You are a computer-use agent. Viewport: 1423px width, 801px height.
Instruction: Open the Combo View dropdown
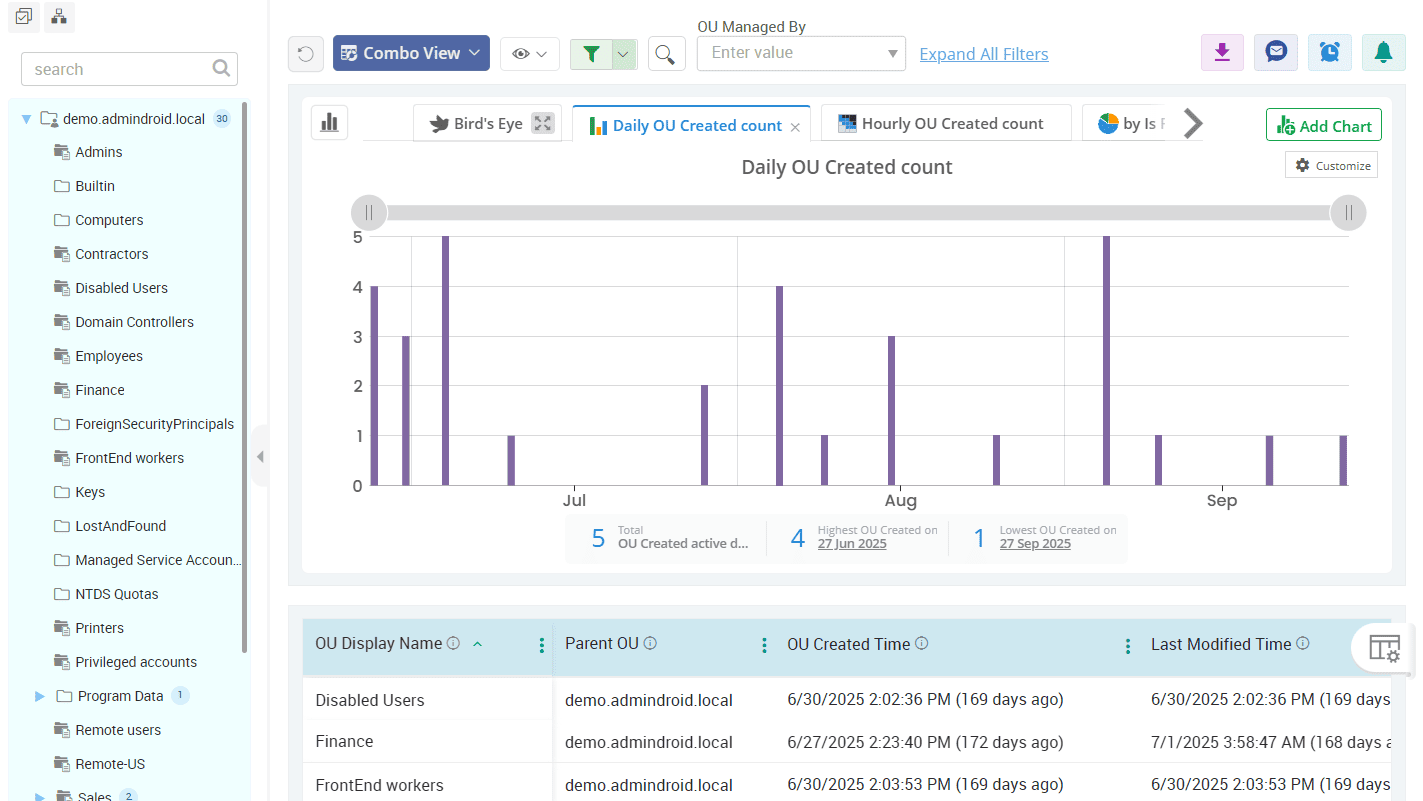[411, 54]
